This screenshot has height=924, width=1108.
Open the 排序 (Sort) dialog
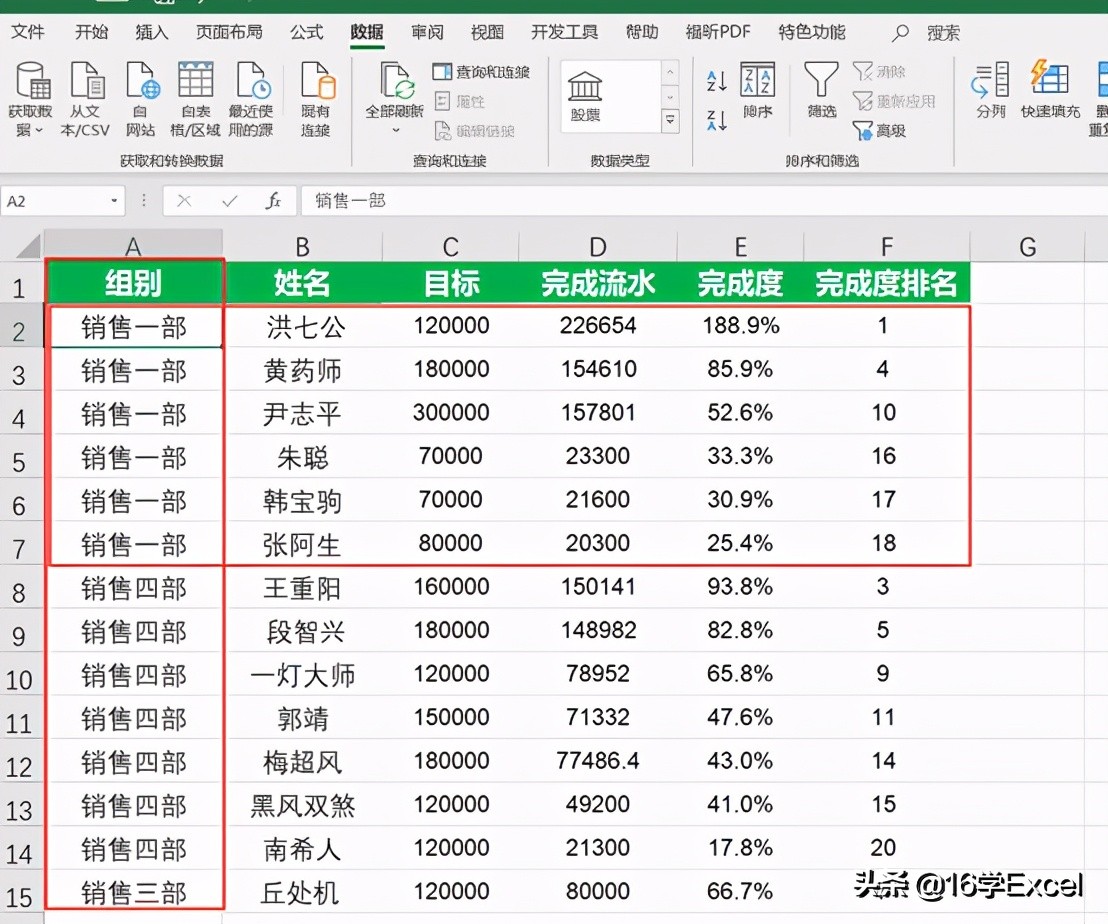coord(758,90)
